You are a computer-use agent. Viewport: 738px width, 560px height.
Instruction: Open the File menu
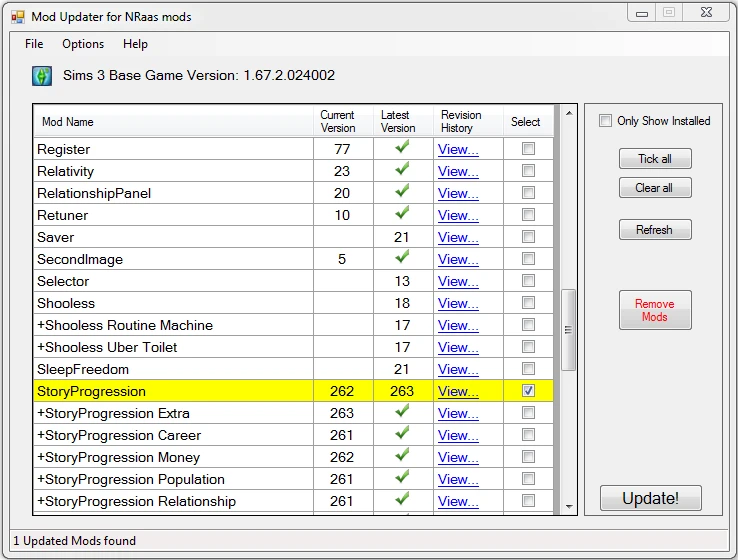coord(34,44)
